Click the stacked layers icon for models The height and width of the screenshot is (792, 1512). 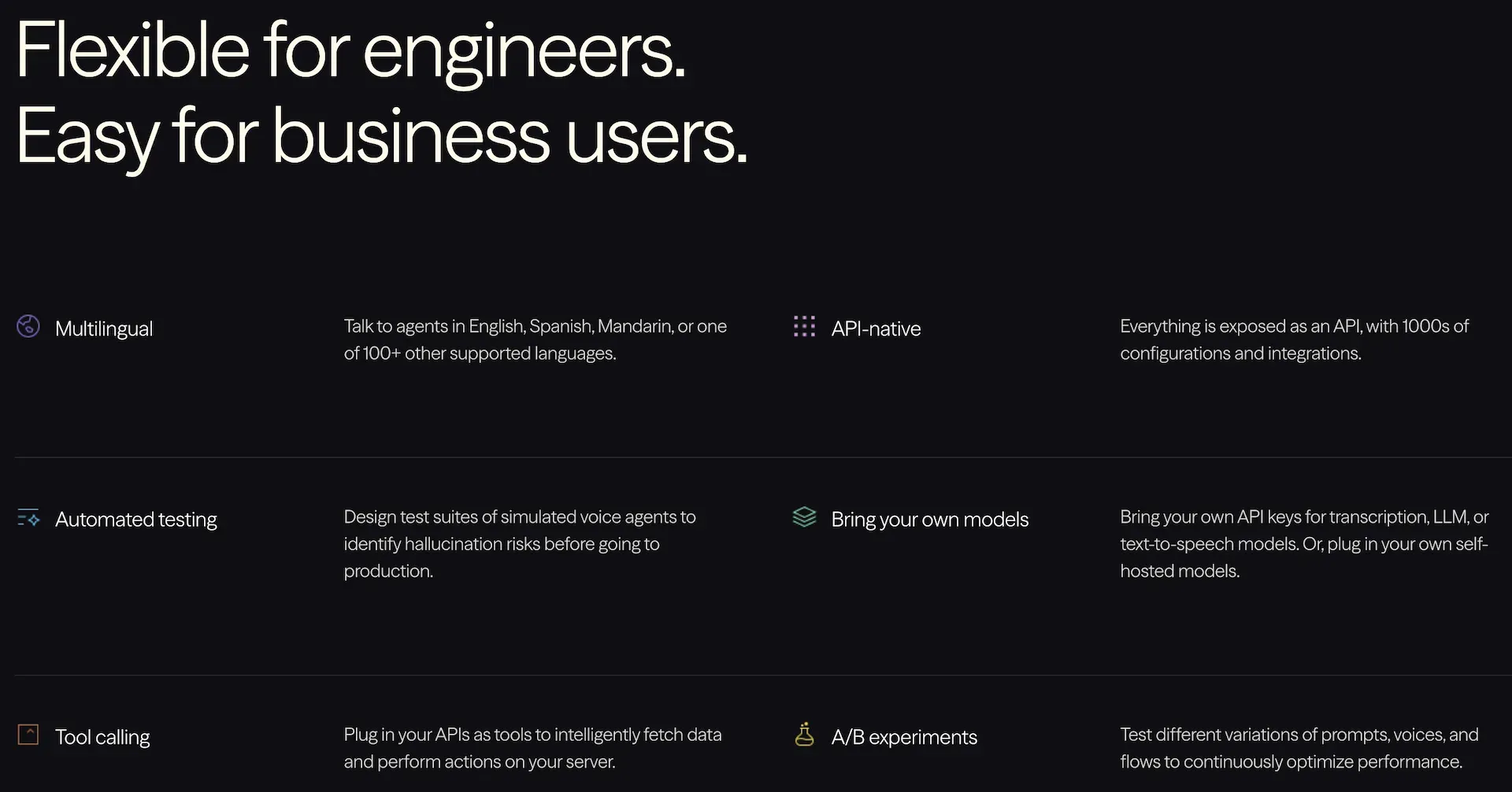[x=804, y=517]
